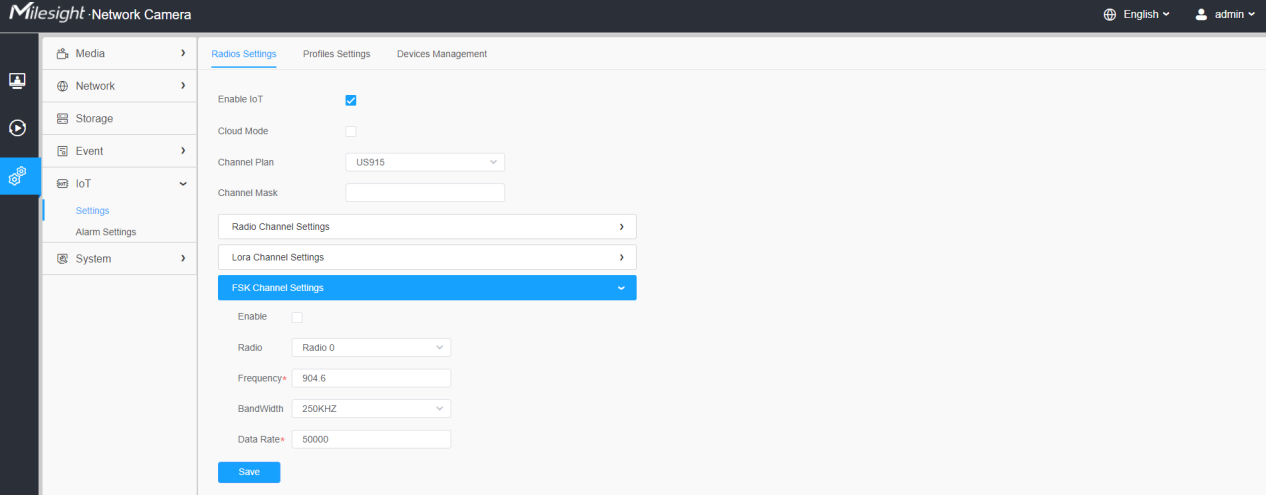Expand Lora Channel Settings section
Viewport: 1266px width, 495px height.
point(427,257)
